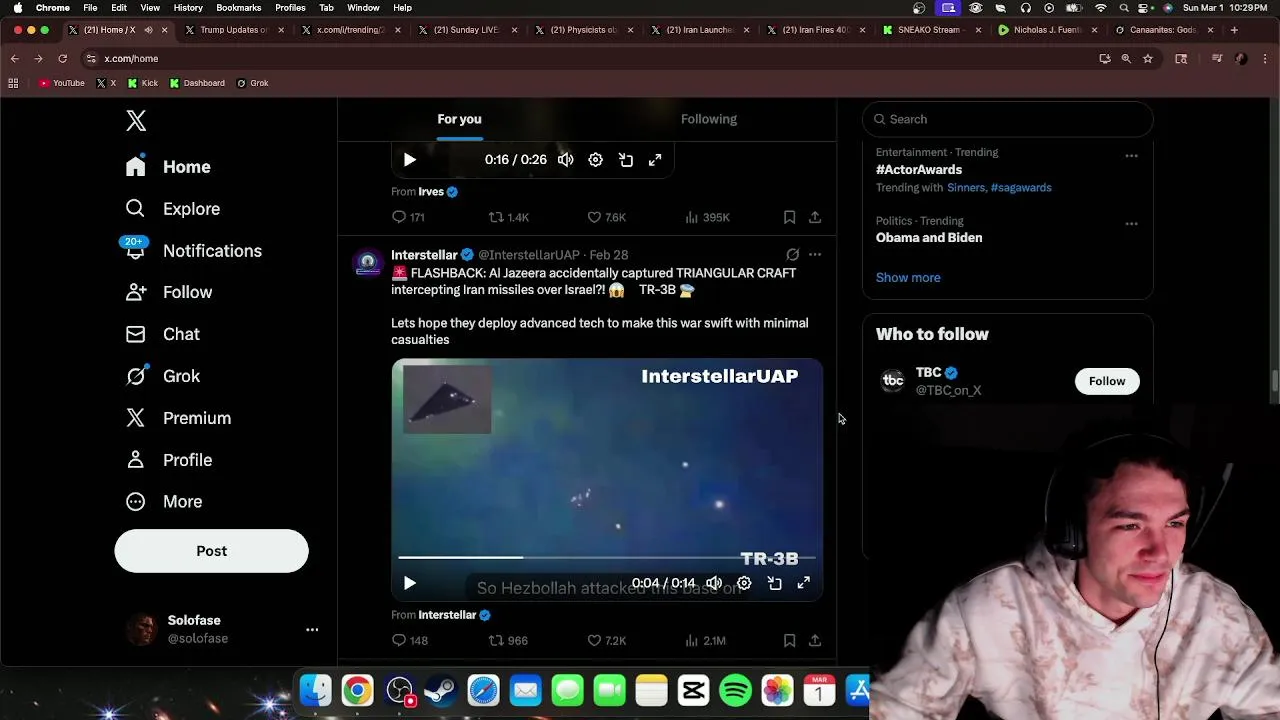Image resolution: width=1280 pixels, height=720 pixels.
Task: Reload the page in Chrome
Action: tap(62, 59)
